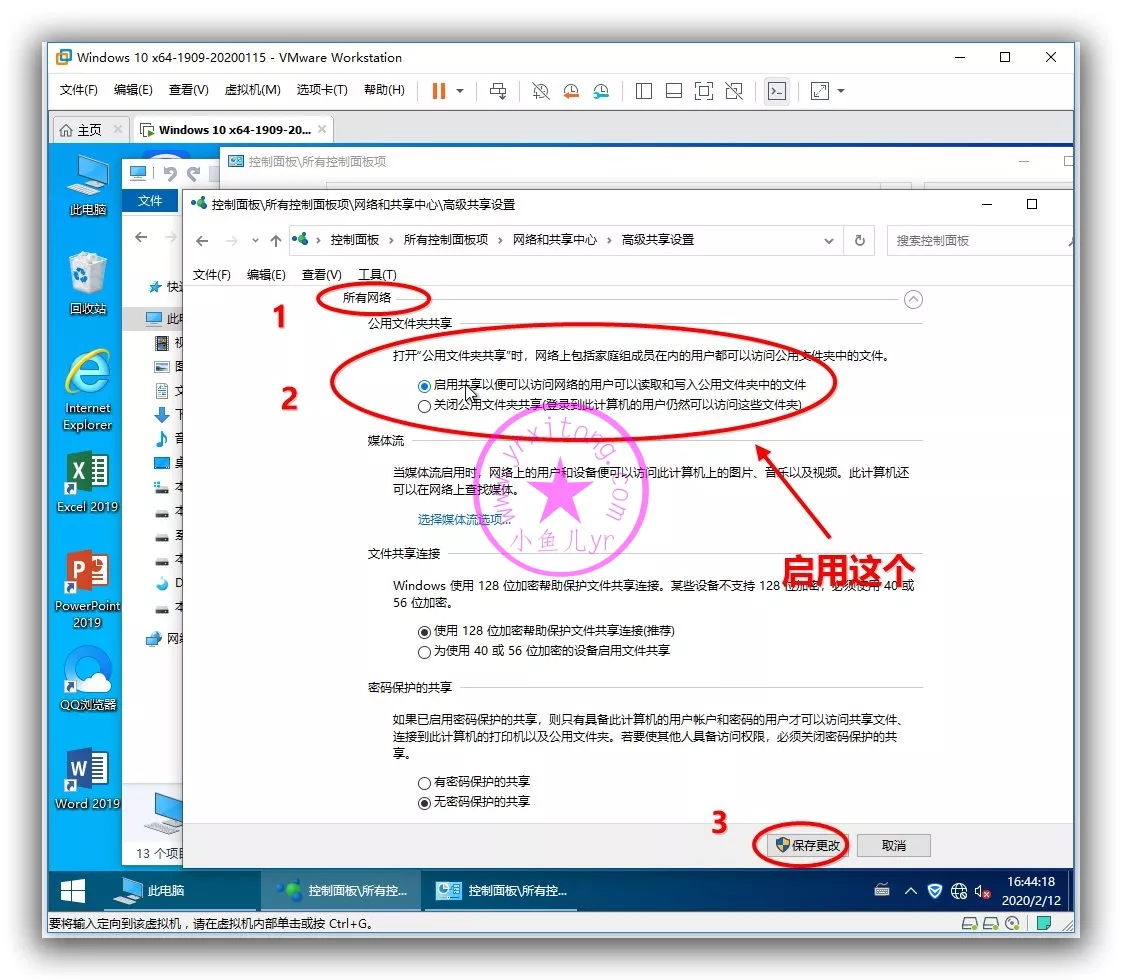Select 为使用 40 或 56 位加密 radio option
The image size is (1122, 980).
pyautogui.click(x=425, y=651)
